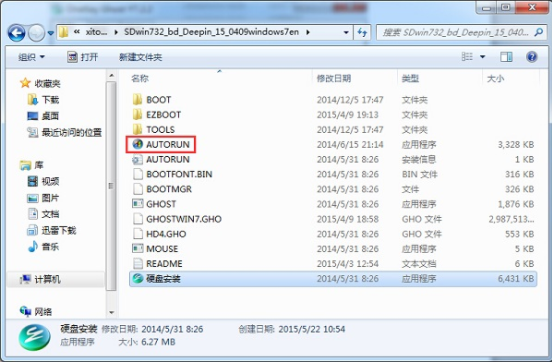552x363 pixels.
Task: Select the TOOLS folder icon
Action: (137, 129)
